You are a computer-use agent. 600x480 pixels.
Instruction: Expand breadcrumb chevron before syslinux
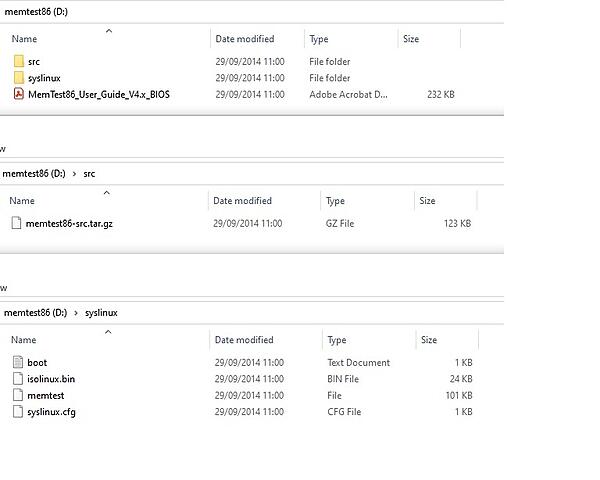(76, 313)
